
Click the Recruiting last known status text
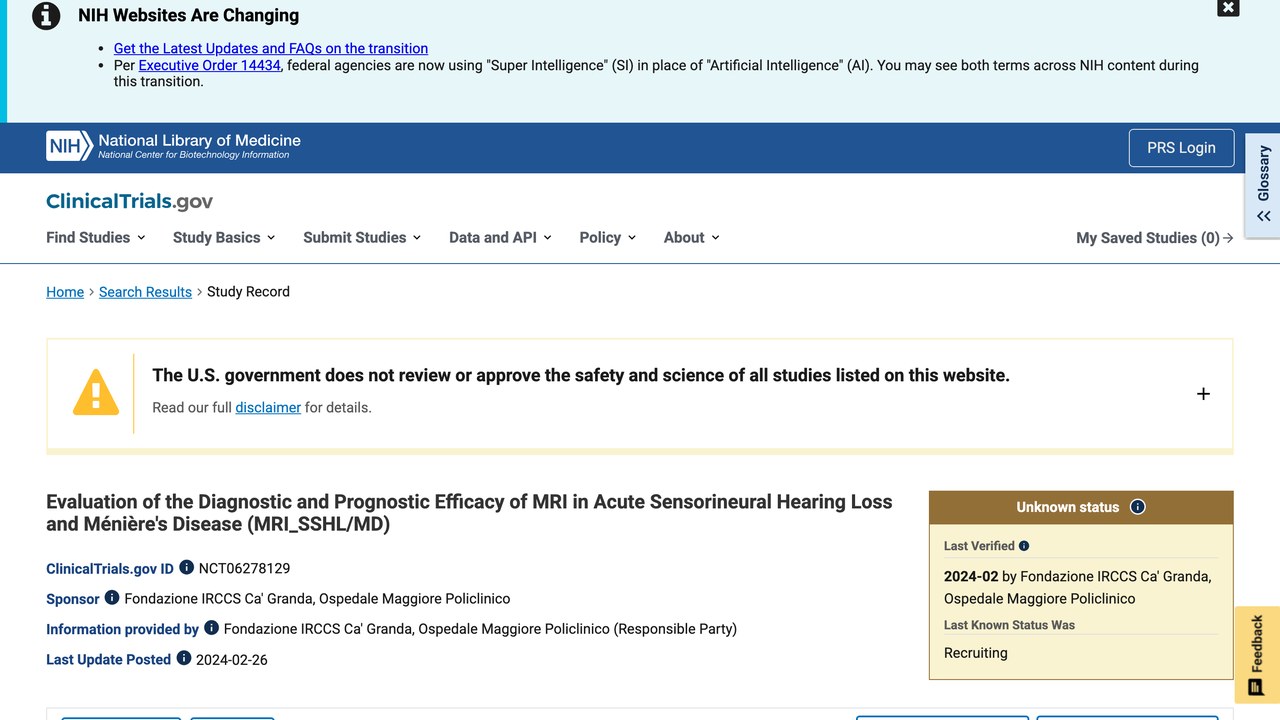(976, 653)
